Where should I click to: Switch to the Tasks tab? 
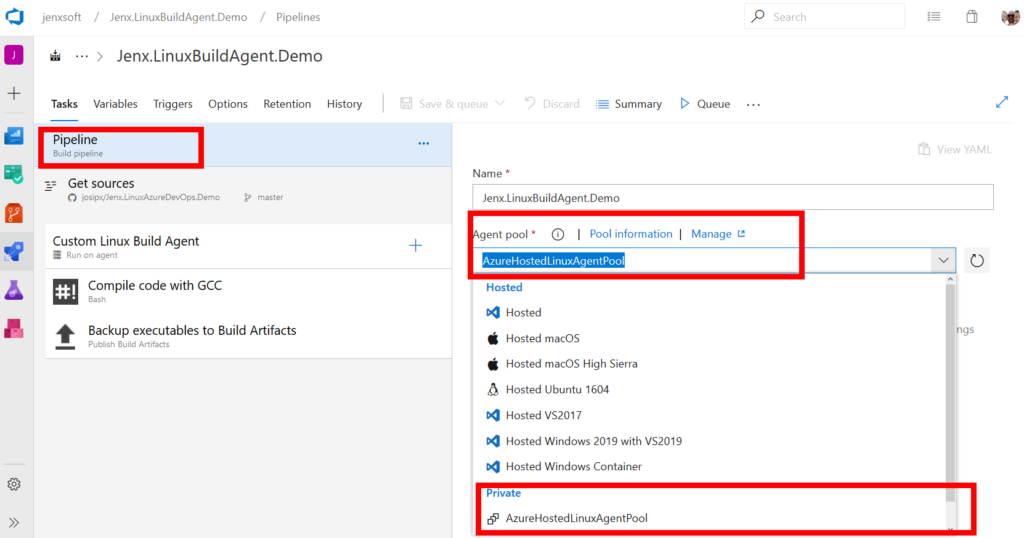click(x=64, y=104)
